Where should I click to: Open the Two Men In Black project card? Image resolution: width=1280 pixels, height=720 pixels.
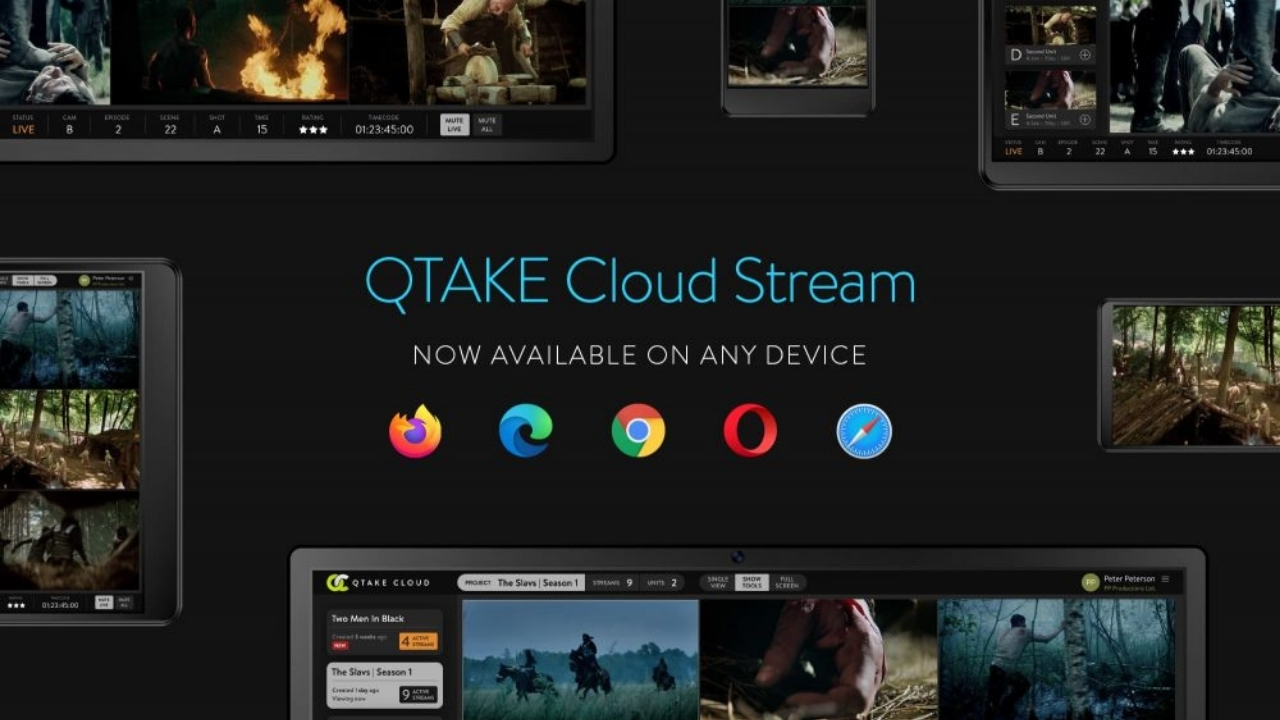point(385,632)
